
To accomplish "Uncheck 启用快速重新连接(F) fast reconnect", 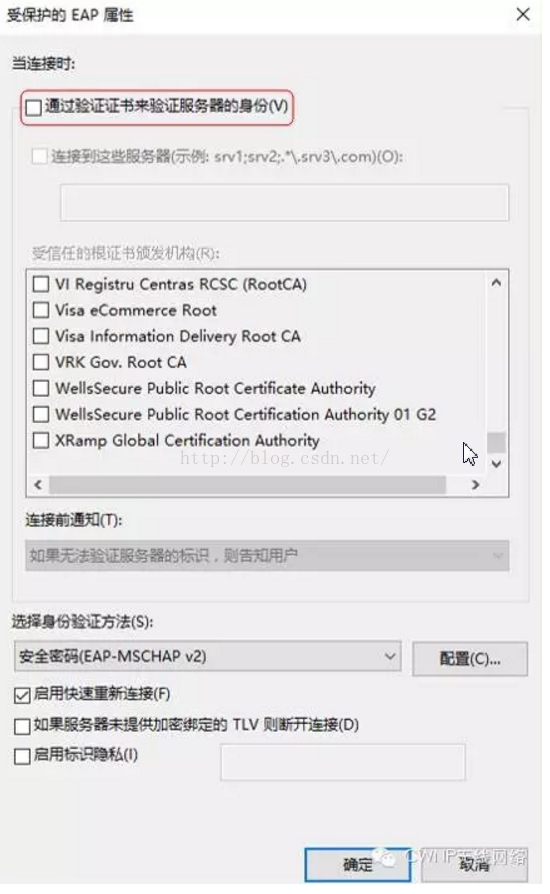I will pos(22,695).
